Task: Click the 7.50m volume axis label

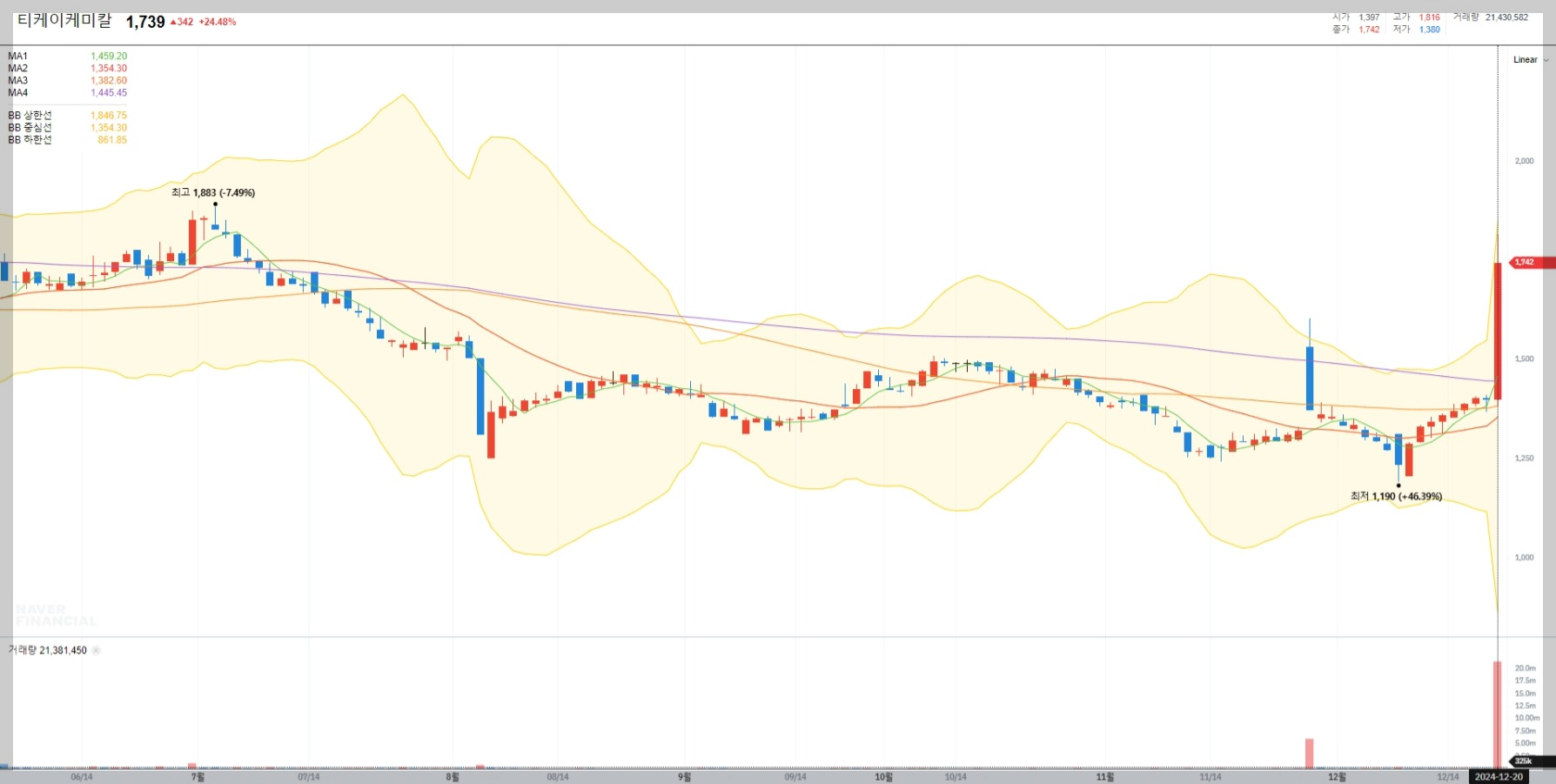Action: (x=1526, y=731)
